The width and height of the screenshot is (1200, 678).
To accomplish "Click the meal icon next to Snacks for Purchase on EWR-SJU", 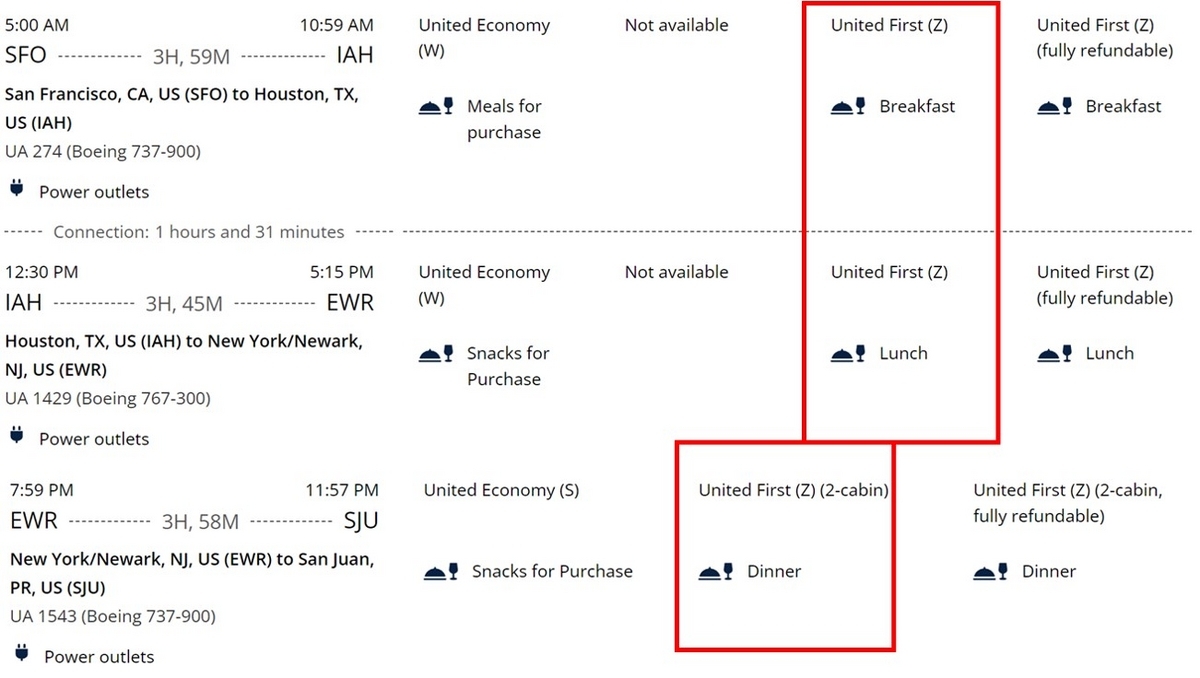I will (441, 572).
